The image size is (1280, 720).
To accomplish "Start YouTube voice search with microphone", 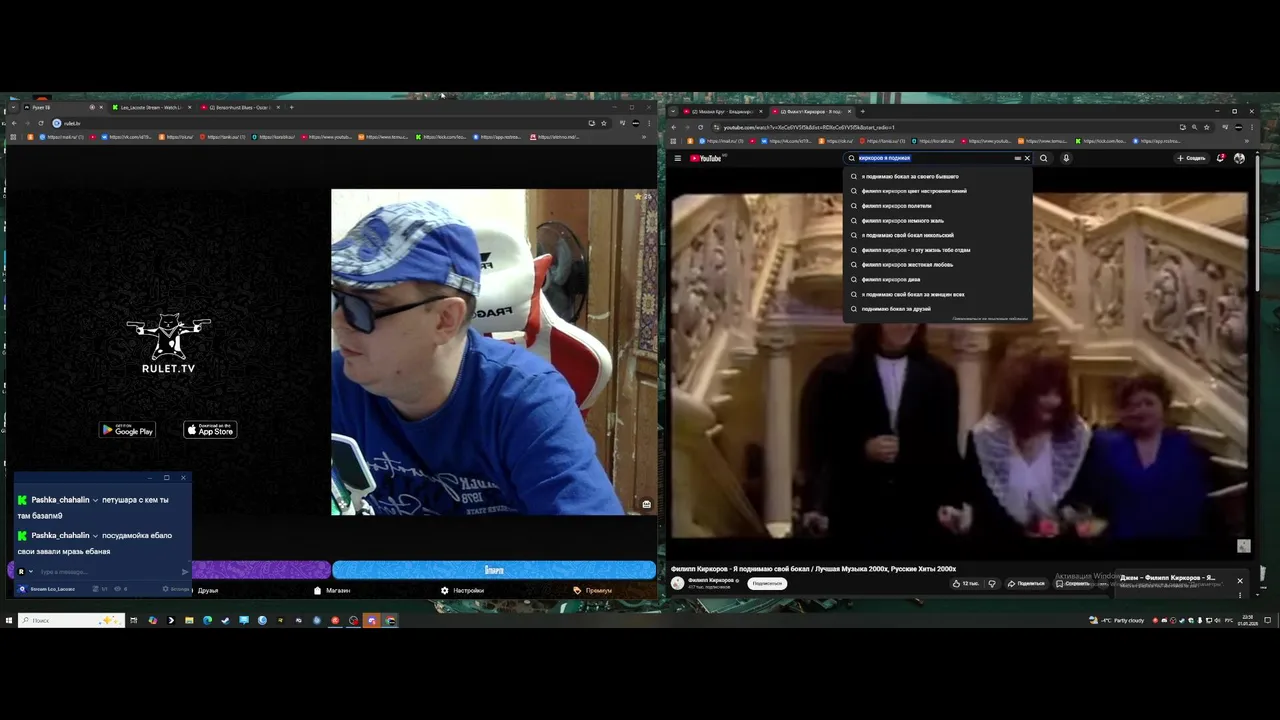I will point(1066,158).
